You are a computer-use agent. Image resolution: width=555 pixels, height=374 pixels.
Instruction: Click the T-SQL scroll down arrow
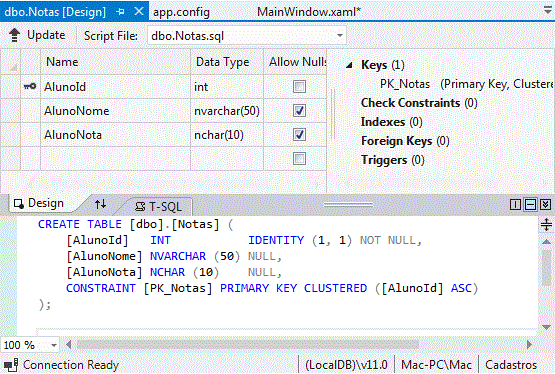[x=547, y=327]
